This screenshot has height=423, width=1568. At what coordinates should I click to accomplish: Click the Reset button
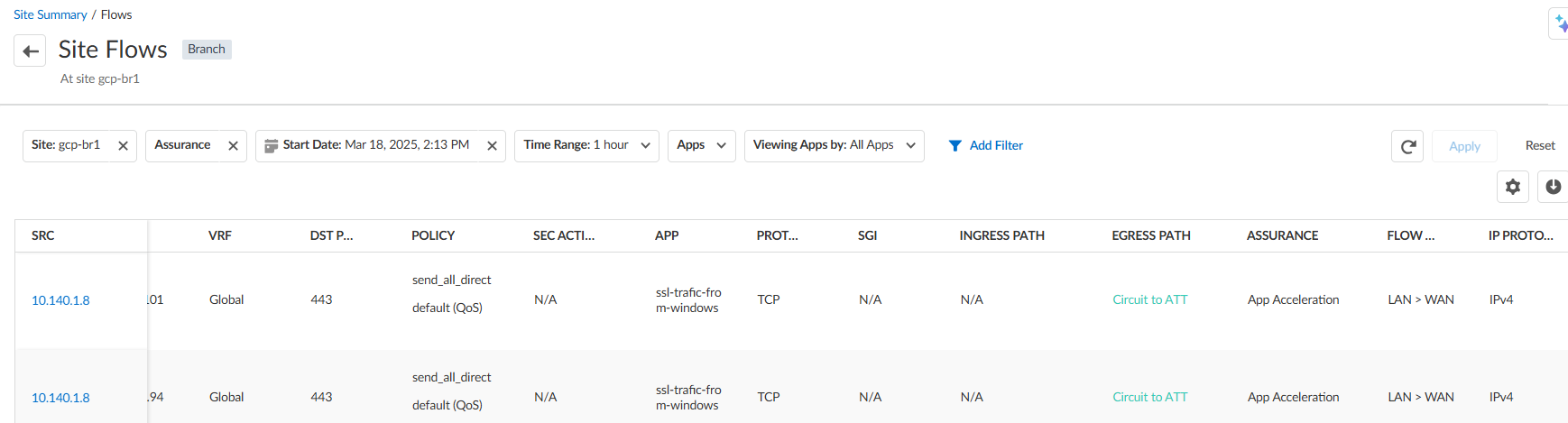(x=1540, y=146)
